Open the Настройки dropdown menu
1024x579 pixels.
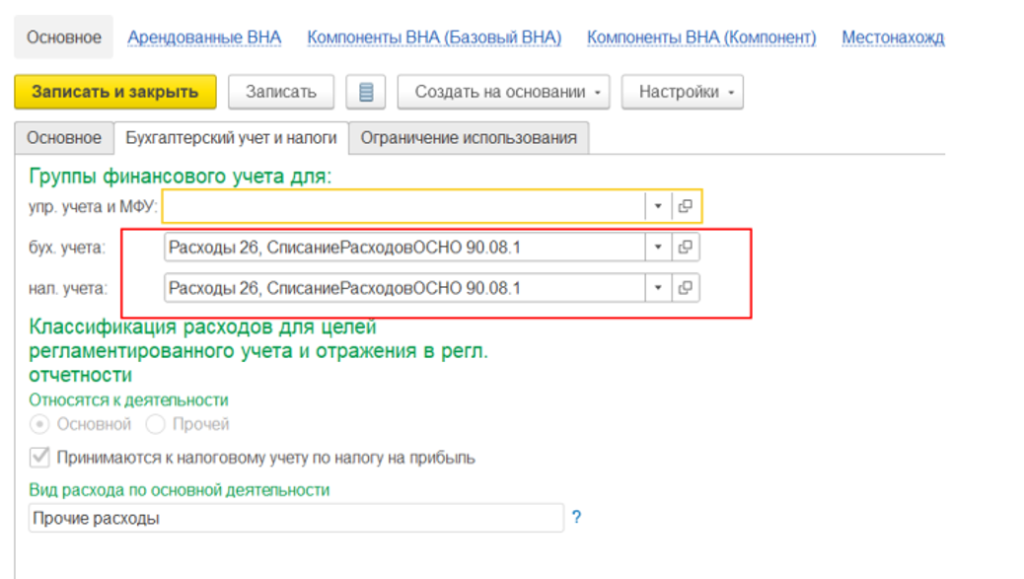(681, 92)
